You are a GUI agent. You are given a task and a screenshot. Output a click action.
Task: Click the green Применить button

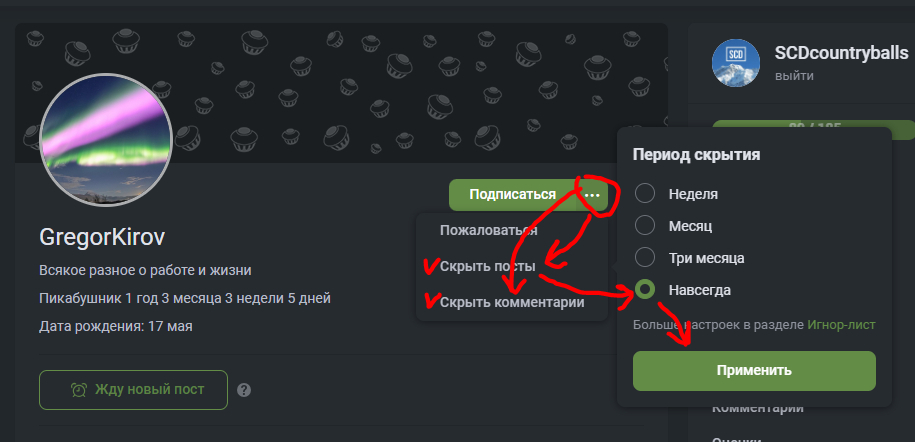tap(754, 370)
